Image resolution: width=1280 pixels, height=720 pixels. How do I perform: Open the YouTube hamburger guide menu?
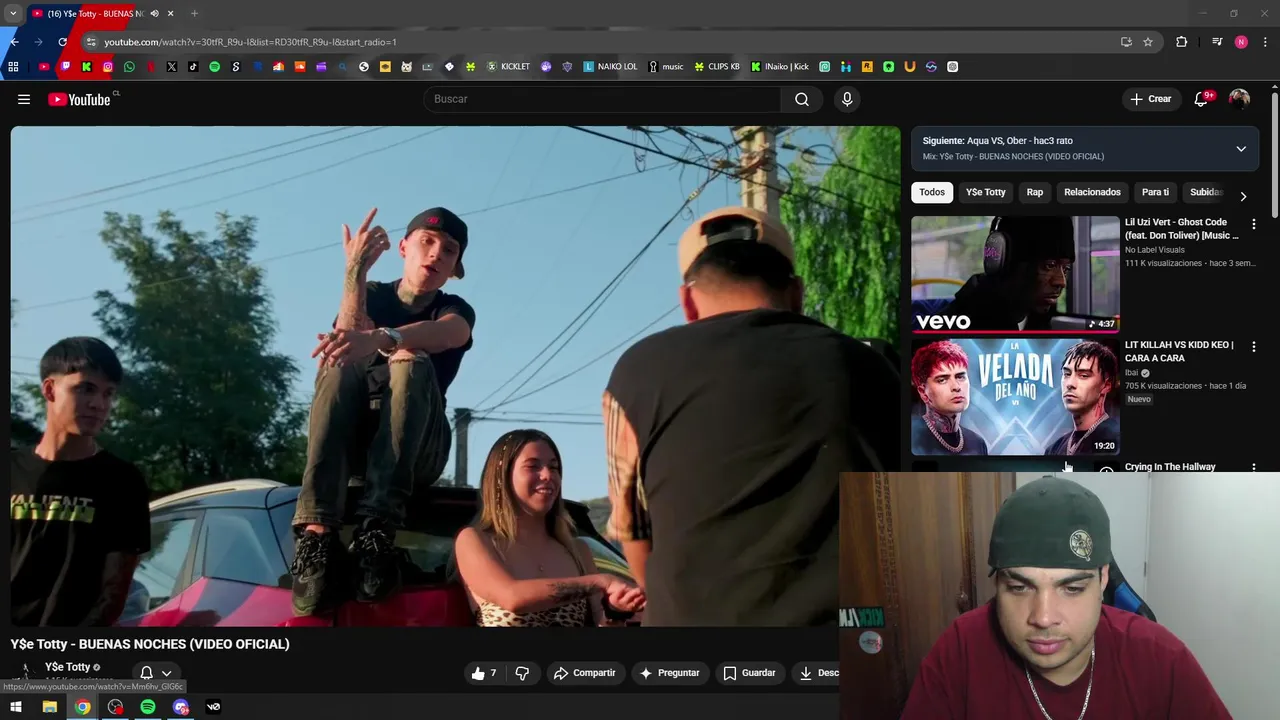[24, 99]
